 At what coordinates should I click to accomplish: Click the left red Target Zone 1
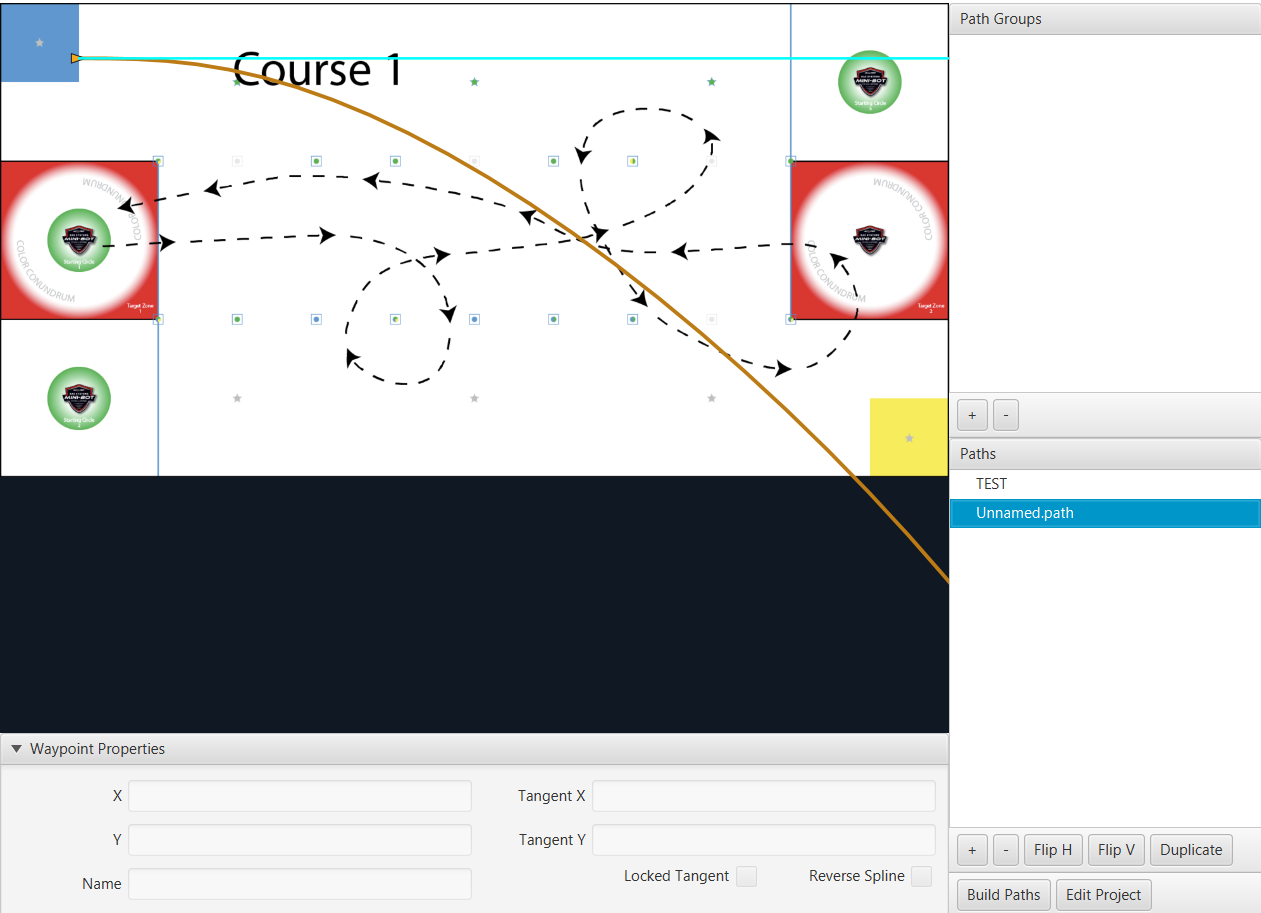click(x=79, y=240)
